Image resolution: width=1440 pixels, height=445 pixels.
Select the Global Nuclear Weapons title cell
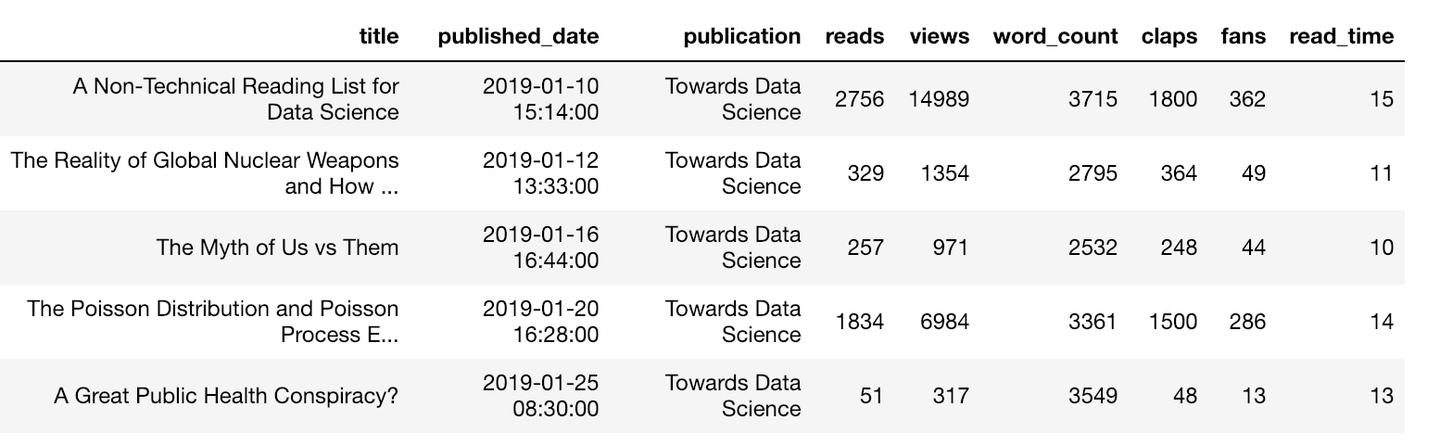(x=205, y=173)
